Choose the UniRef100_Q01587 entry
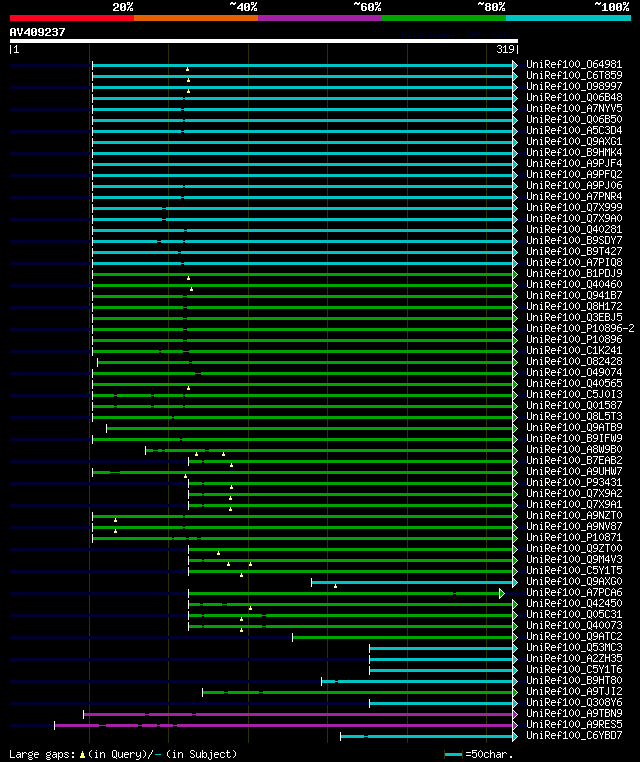 [x=574, y=405]
